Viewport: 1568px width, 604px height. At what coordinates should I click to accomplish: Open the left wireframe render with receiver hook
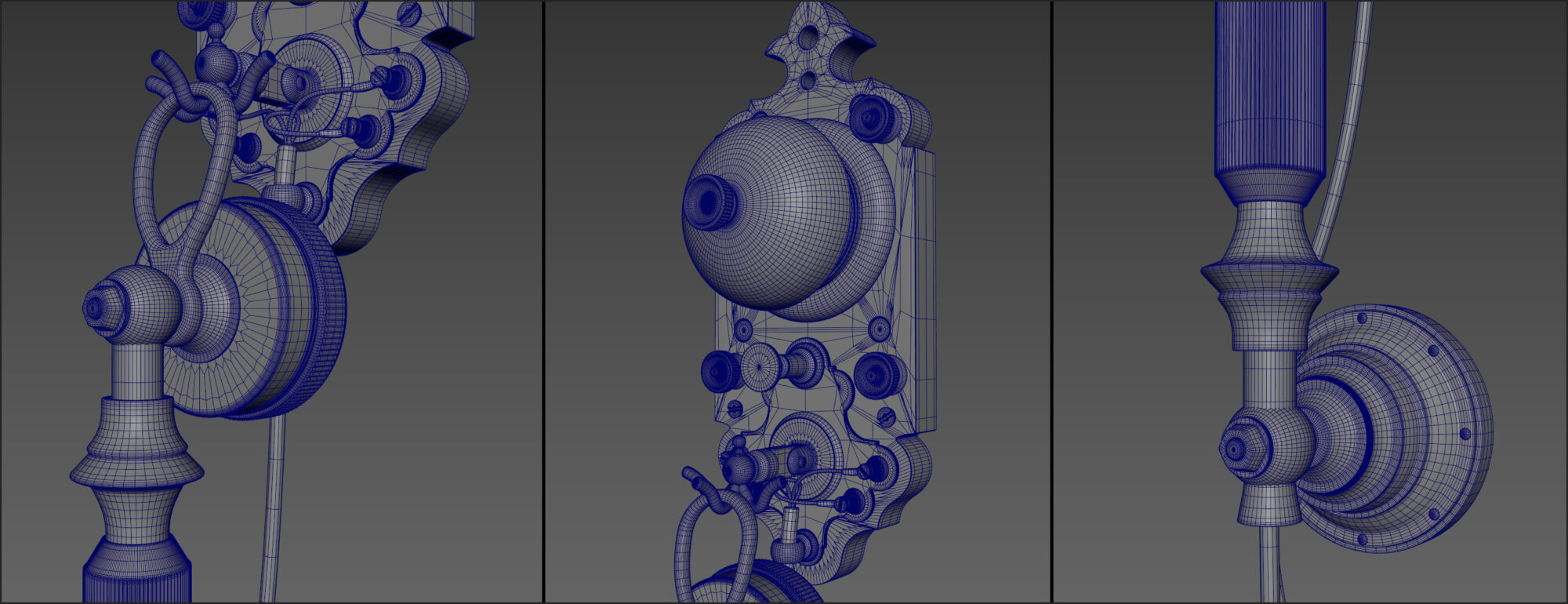(x=271, y=302)
